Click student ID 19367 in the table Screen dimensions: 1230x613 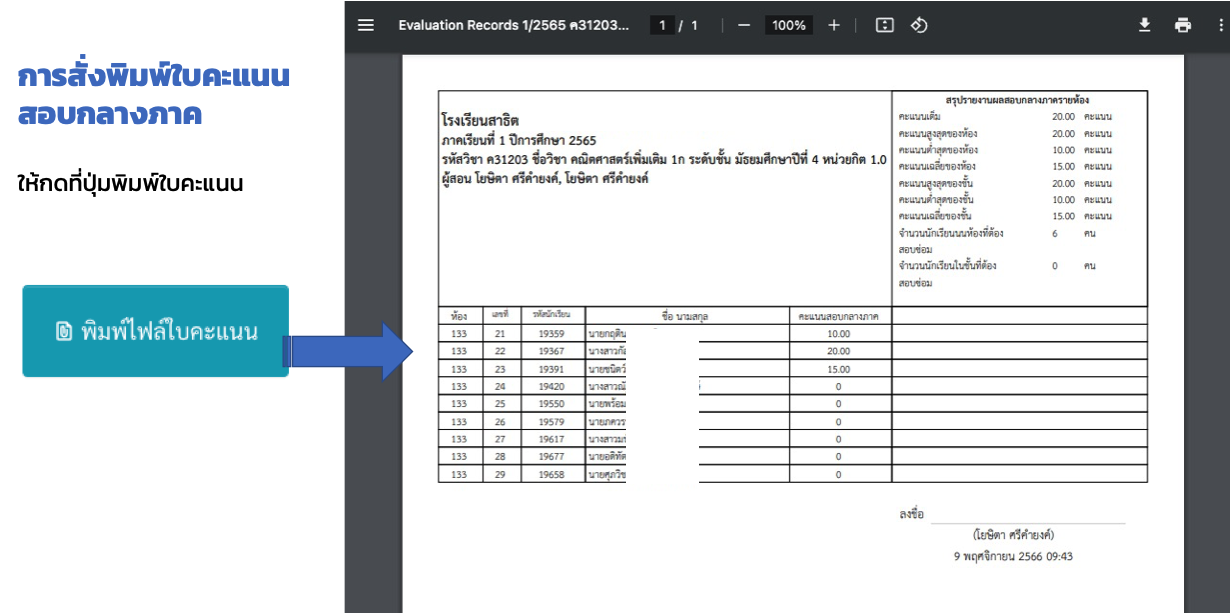click(x=552, y=351)
